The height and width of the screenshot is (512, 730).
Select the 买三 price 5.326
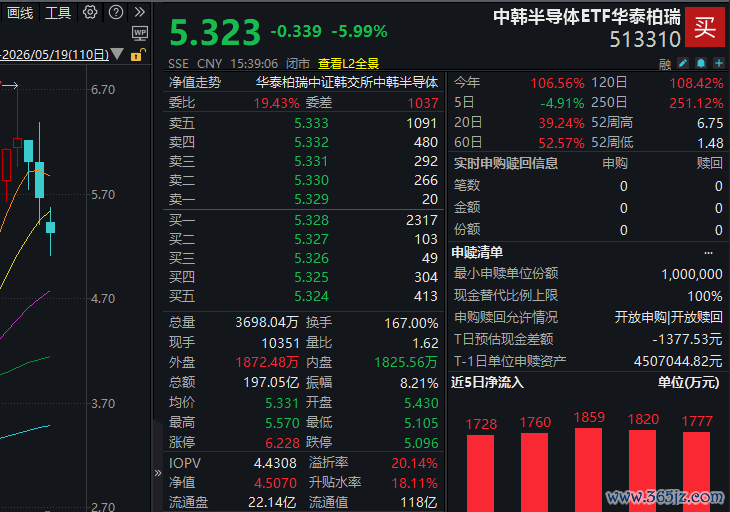click(311, 258)
